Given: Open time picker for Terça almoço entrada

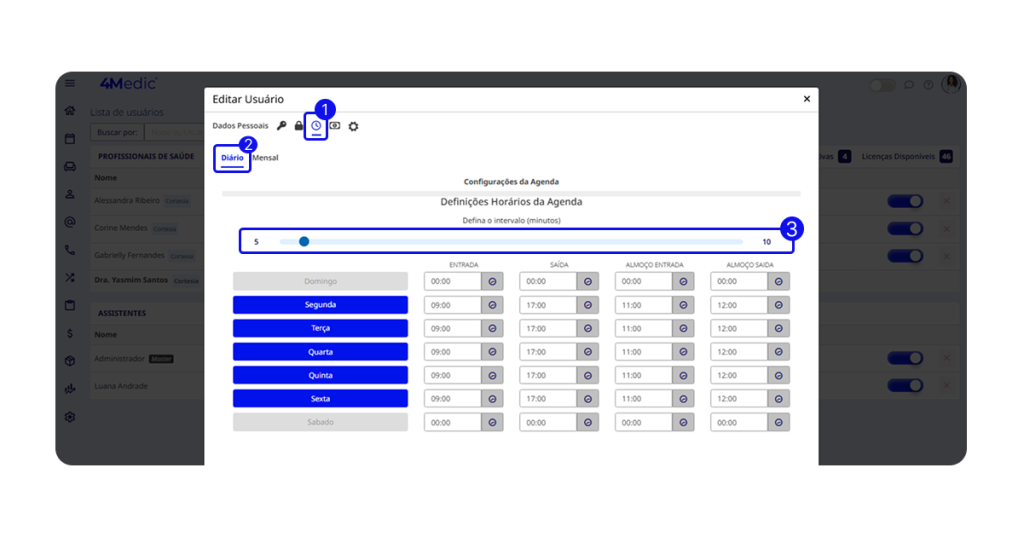Looking at the screenshot, I should click(683, 329).
